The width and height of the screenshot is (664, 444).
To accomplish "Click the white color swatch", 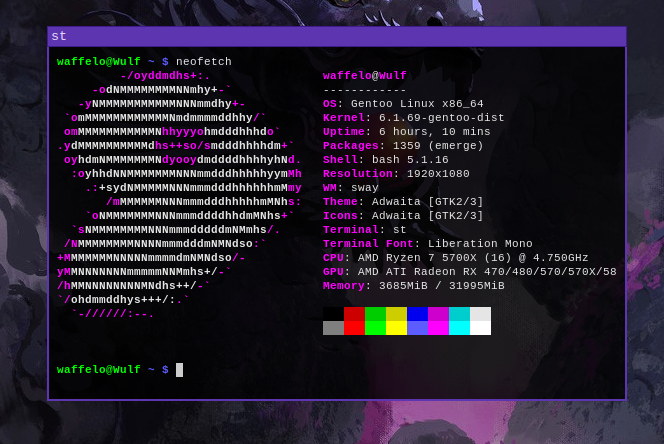I will click(481, 328).
